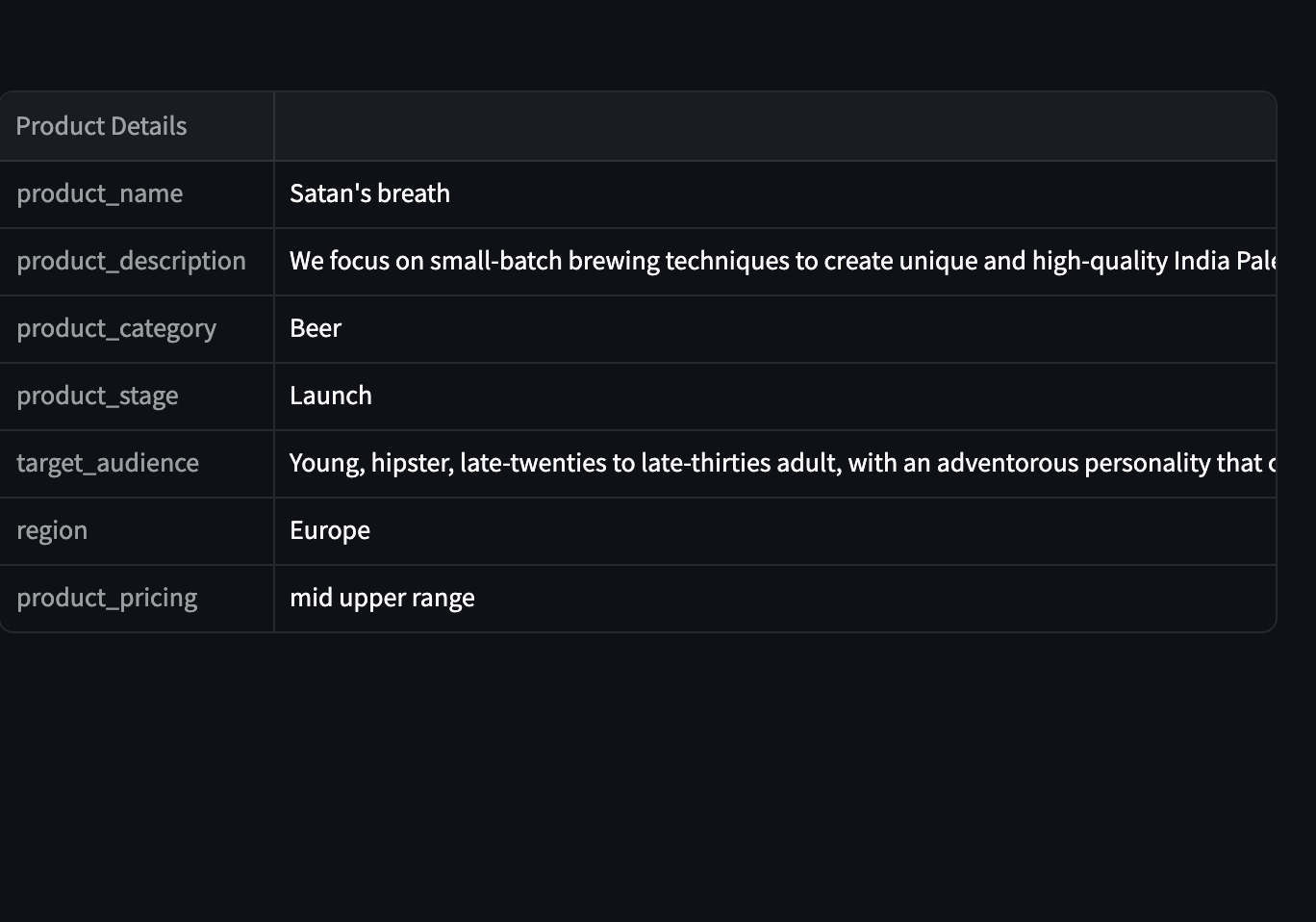
Task: Select the product_stage label cell
Action: (x=137, y=397)
